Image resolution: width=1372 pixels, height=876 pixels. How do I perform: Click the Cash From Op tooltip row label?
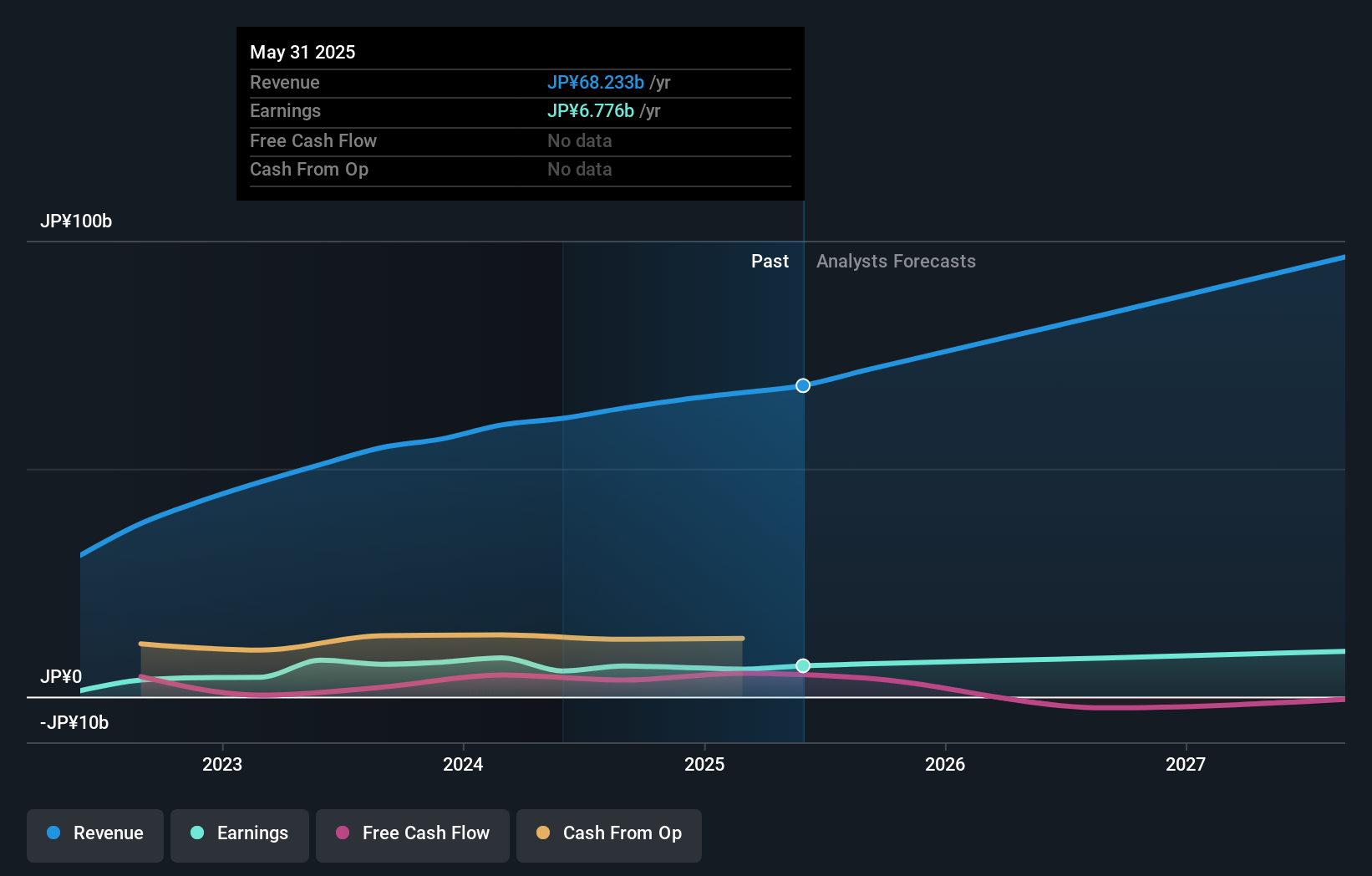click(309, 169)
